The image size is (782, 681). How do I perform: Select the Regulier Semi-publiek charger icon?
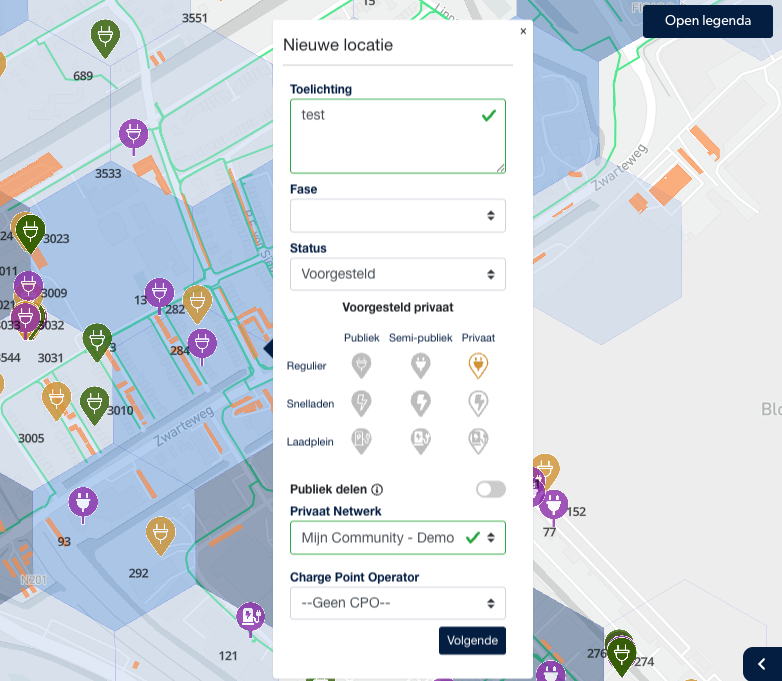pyautogui.click(x=420, y=366)
